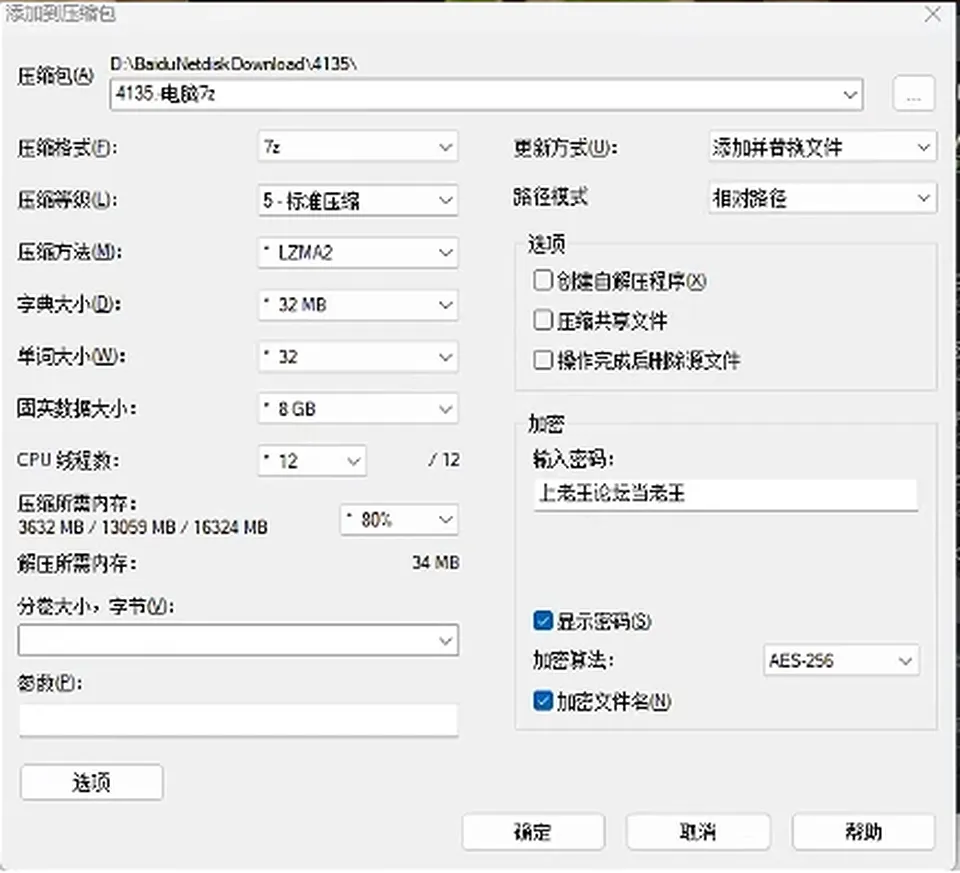The width and height of the screenshot is (960, 873).
Task: Click the archive name field containing 4135
Action: [486, 94]
